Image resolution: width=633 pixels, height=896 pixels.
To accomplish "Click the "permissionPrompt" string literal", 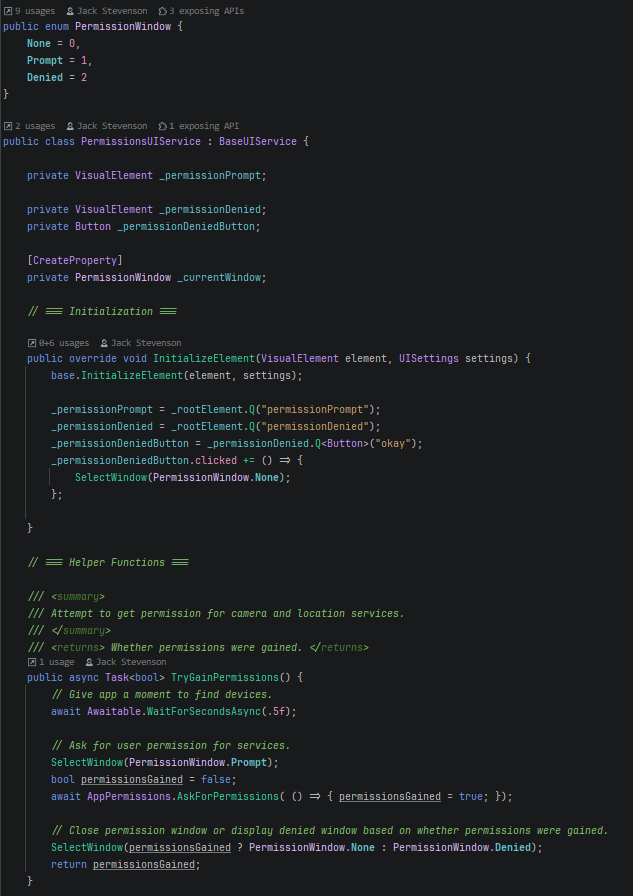I will tap(315, 410).
